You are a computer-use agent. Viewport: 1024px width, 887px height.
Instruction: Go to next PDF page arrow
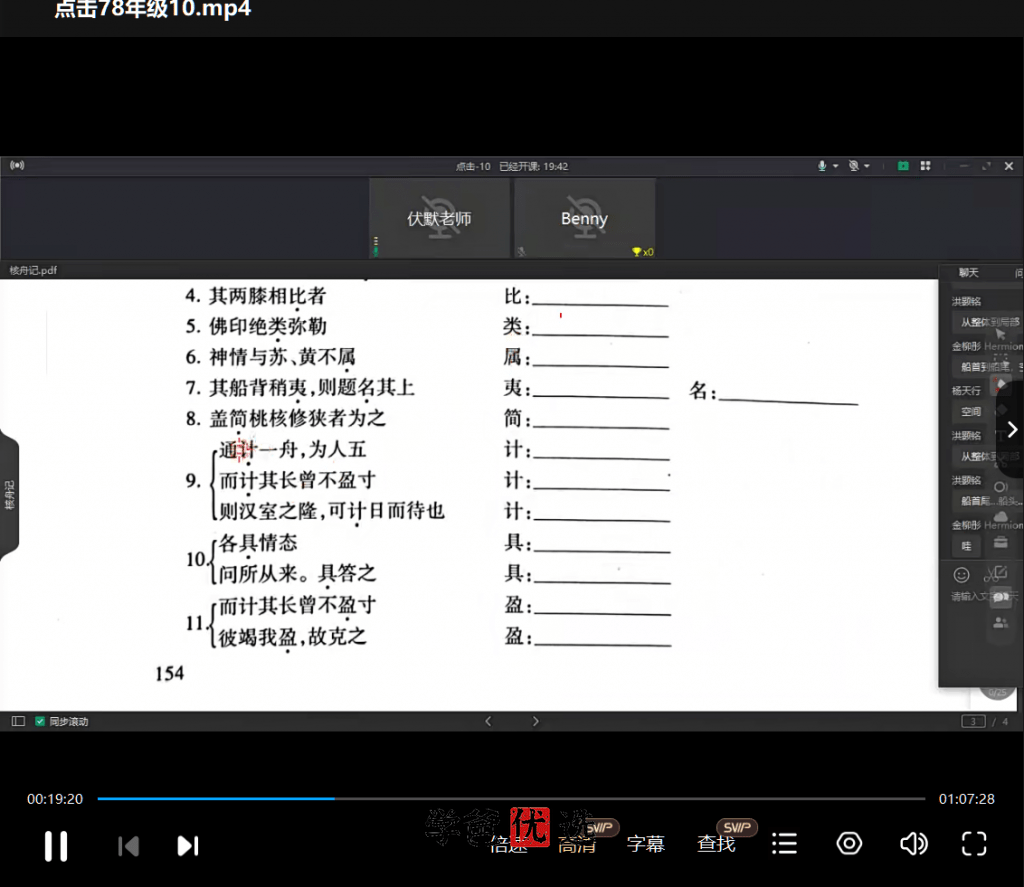click(x=536, y=721)
